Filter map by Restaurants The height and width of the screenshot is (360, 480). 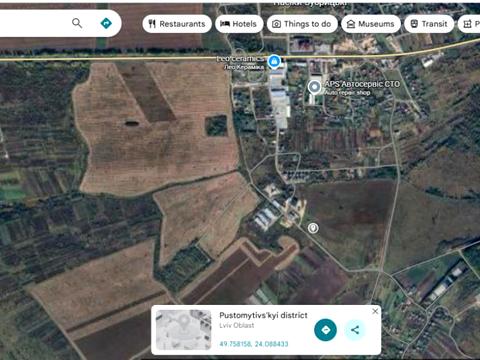177,24
